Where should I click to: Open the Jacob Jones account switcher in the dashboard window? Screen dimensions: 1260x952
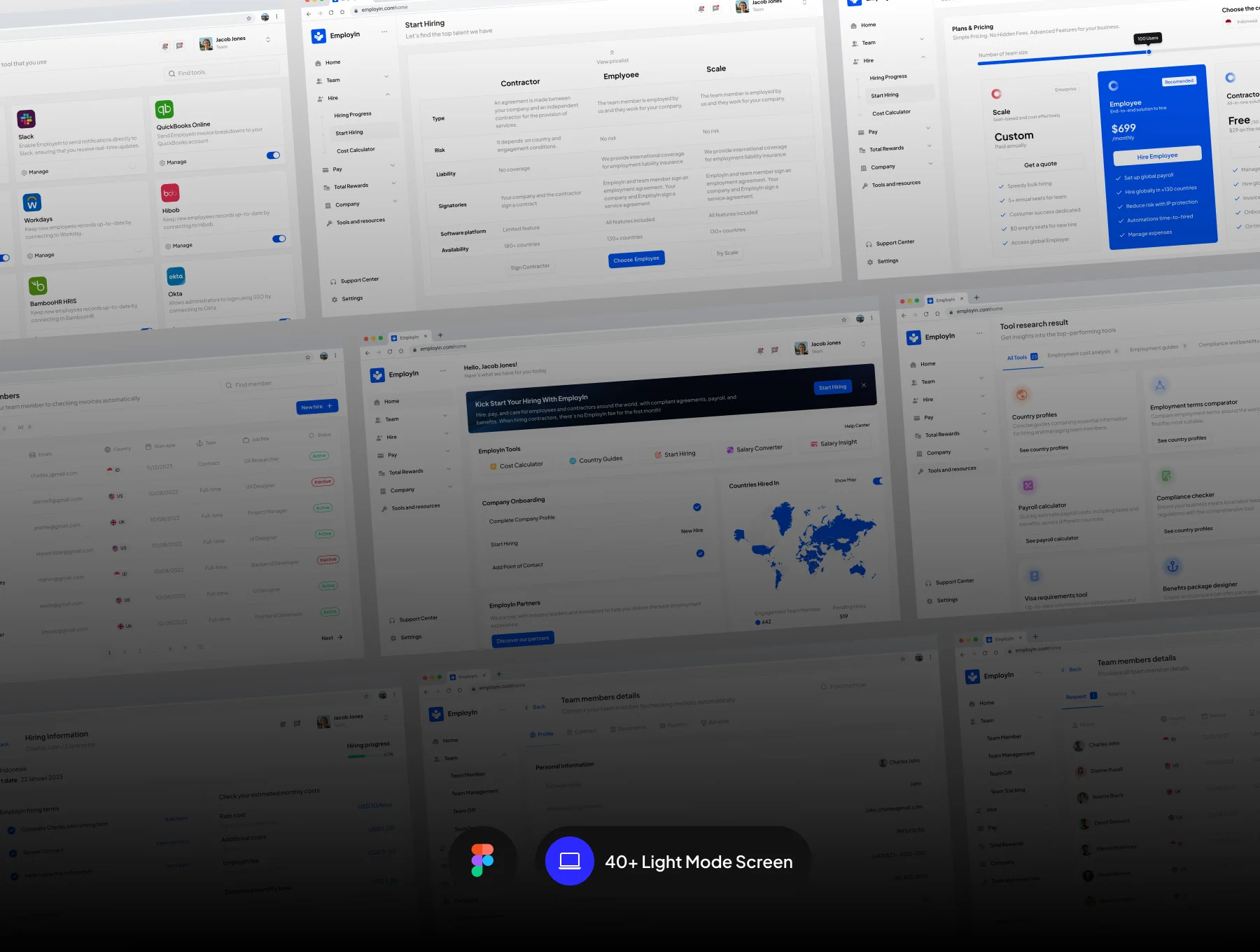864,344
